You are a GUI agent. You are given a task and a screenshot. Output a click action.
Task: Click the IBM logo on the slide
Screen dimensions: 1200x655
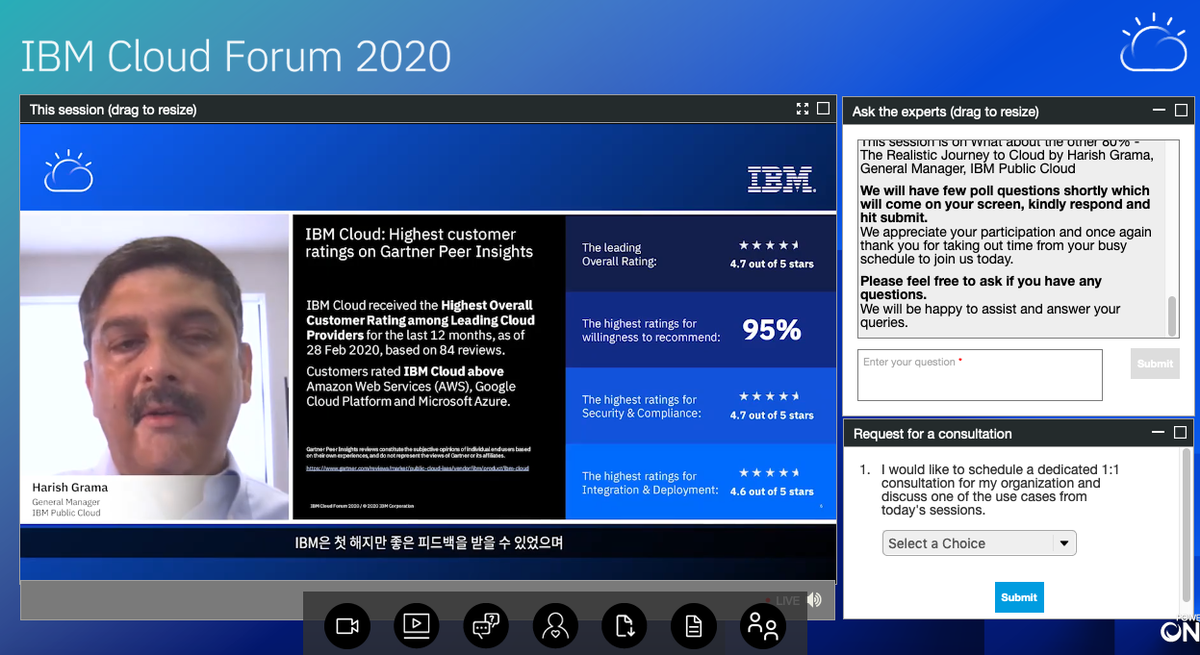click(781, 180)
